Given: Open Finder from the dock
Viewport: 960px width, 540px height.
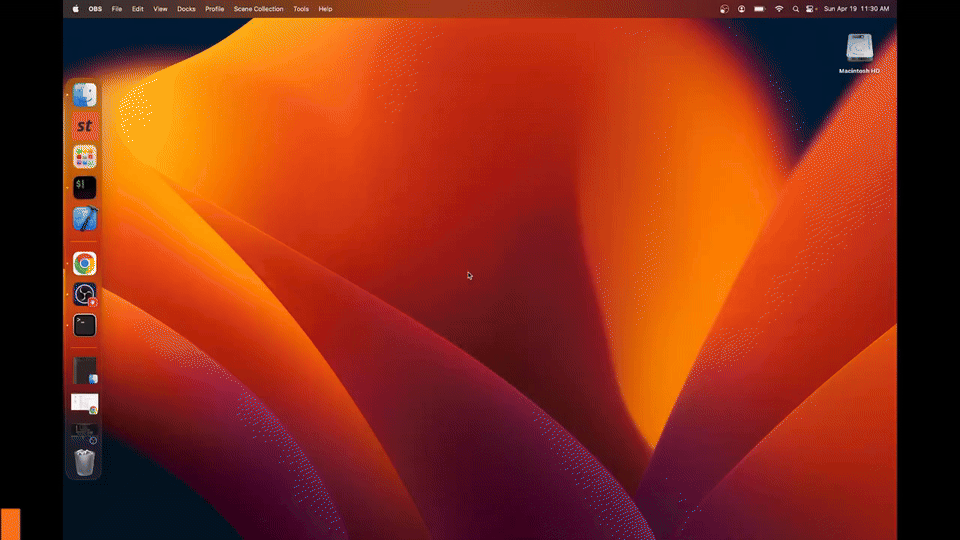Looking at the screenshot, I should [x=85, y=96].
